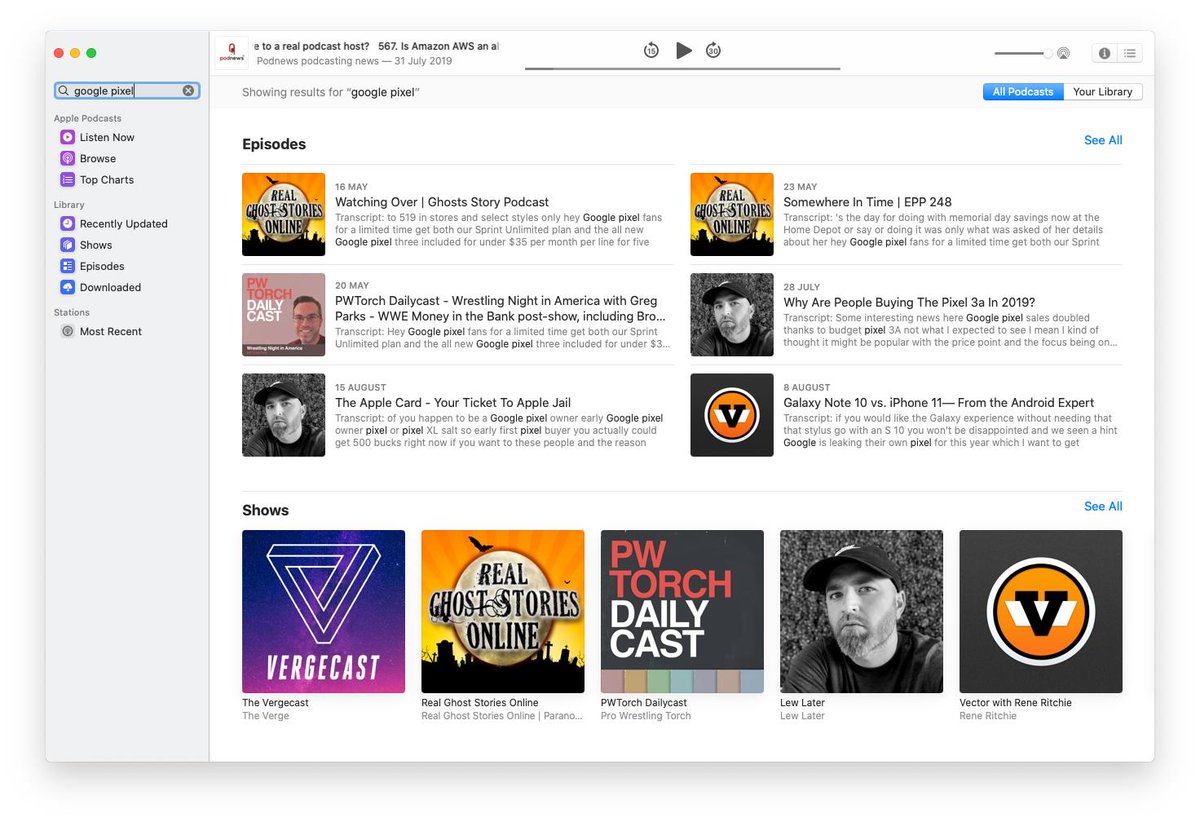Open Vector with Rene Ritchie show cover
Screen dimensions: 1200x822
(1041, 611)
